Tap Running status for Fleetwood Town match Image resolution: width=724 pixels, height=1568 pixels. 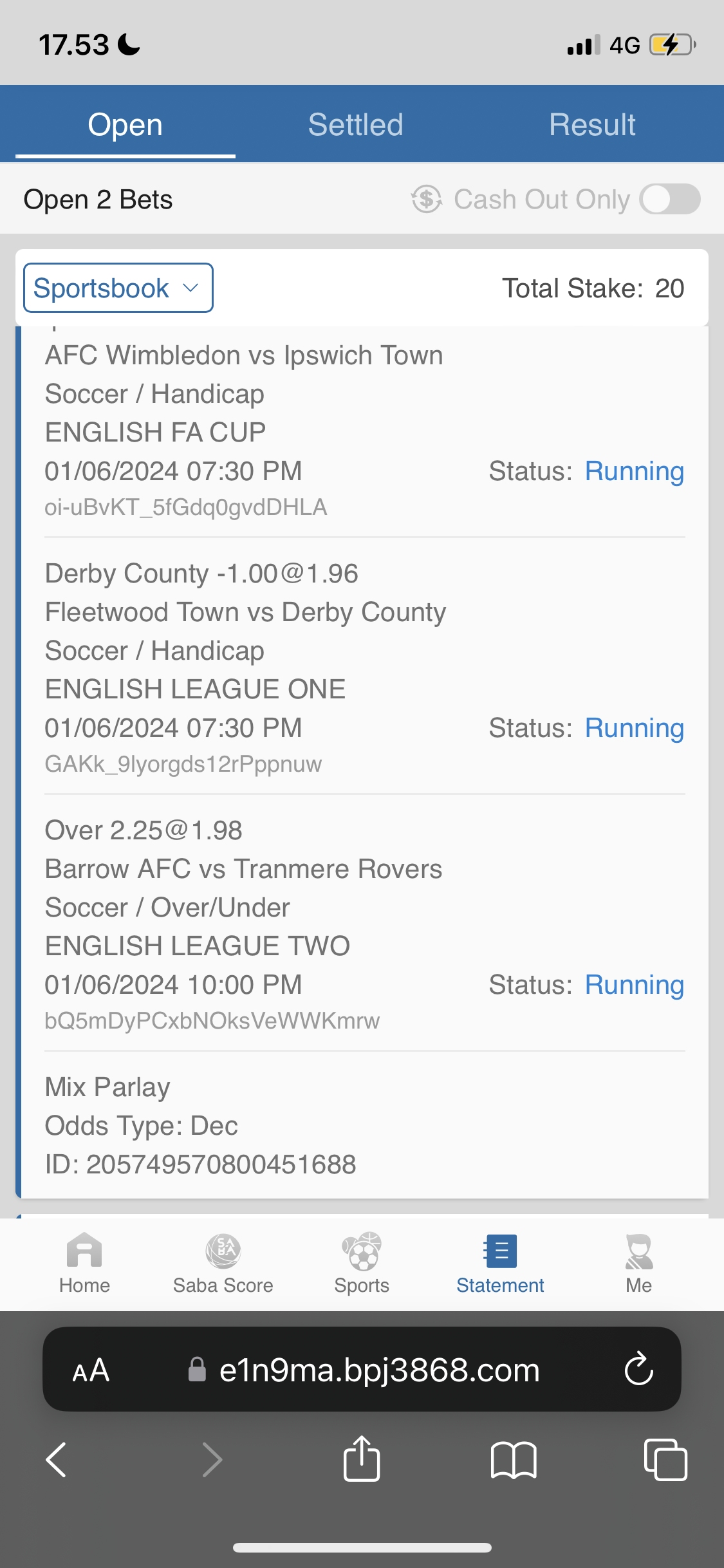(634, 728)
